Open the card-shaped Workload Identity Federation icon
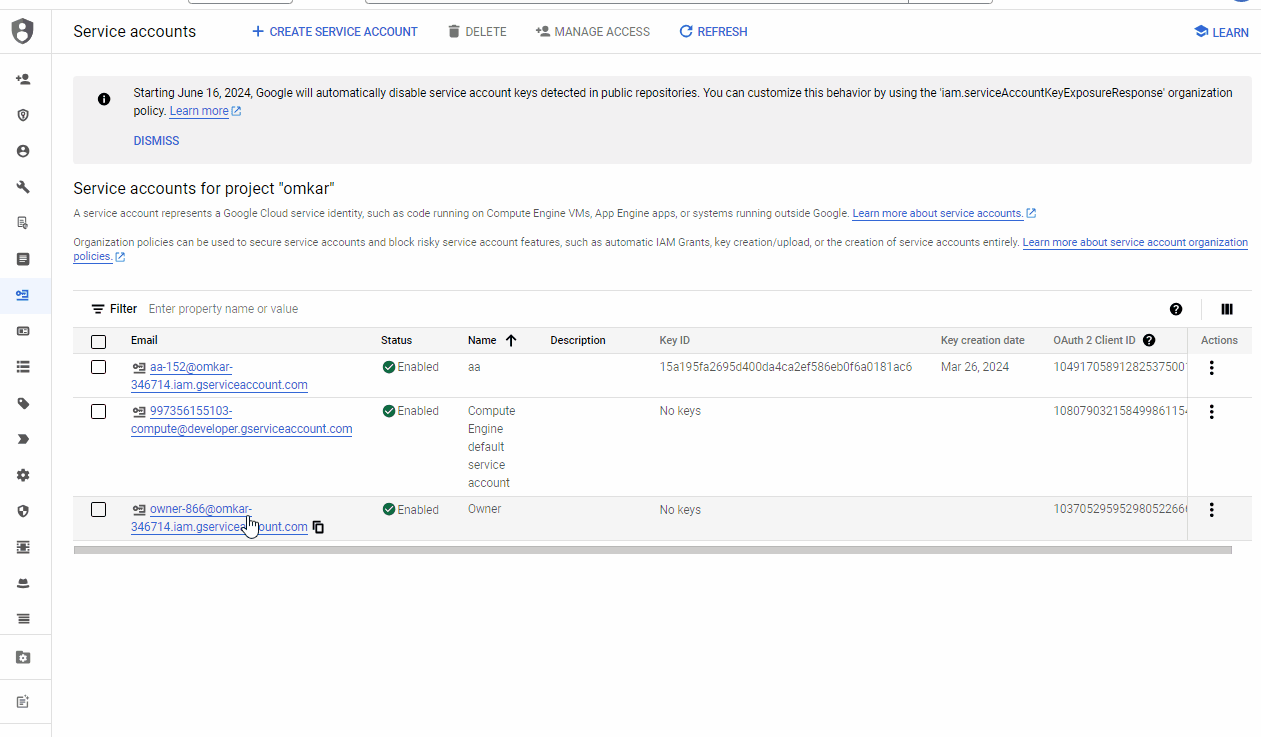The width and height of the screenshot is (1261, 737). pos(23,331)
